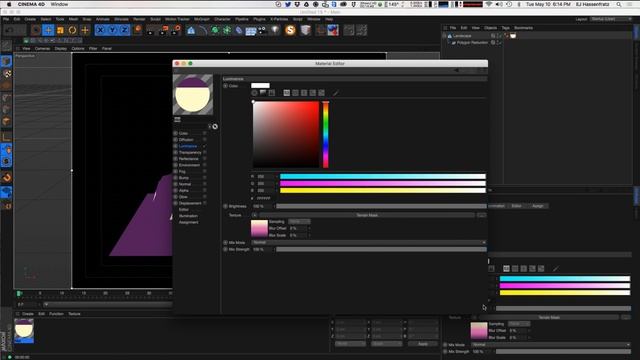Image resolution: width=640 pixels, height=360 pixels.
Task: Select the Rotate tool in the top toolbar
Action: click(73, 30)
